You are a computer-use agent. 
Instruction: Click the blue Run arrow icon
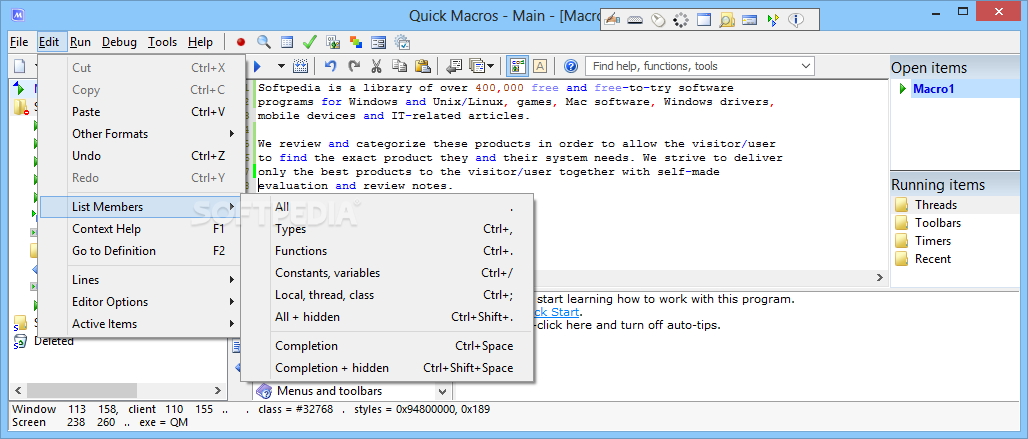click(257, 66)
